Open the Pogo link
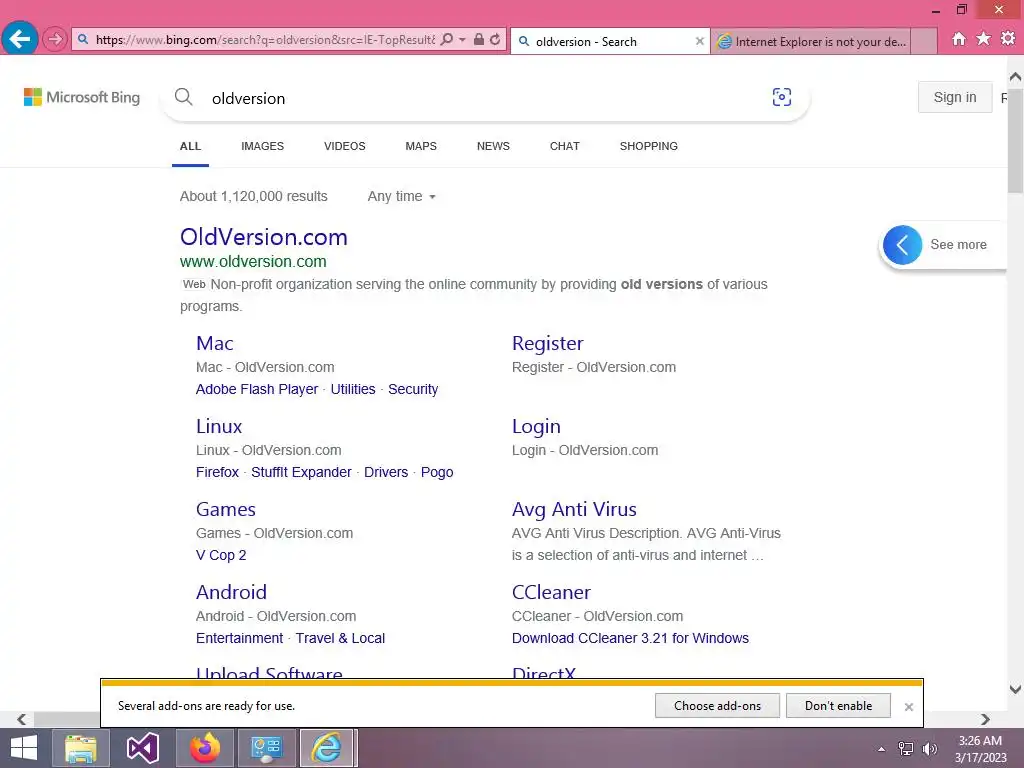This screenshot has height=768, width=1024. [437, 472]
